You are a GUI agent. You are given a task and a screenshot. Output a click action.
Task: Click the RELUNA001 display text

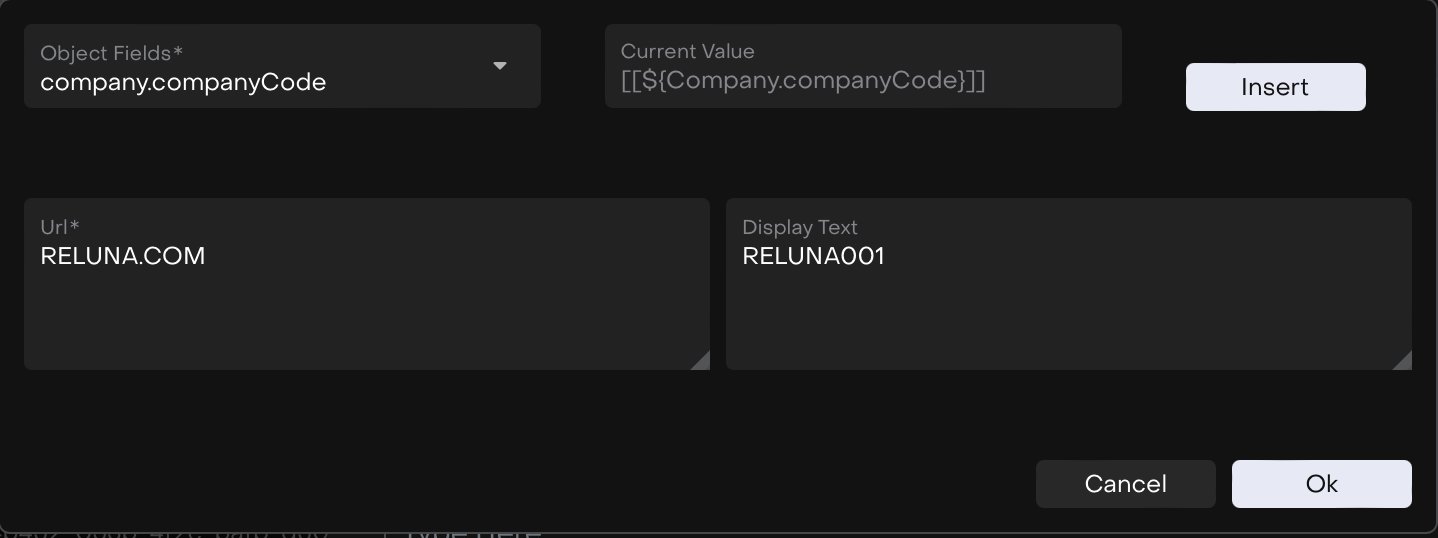pos(814,256)
